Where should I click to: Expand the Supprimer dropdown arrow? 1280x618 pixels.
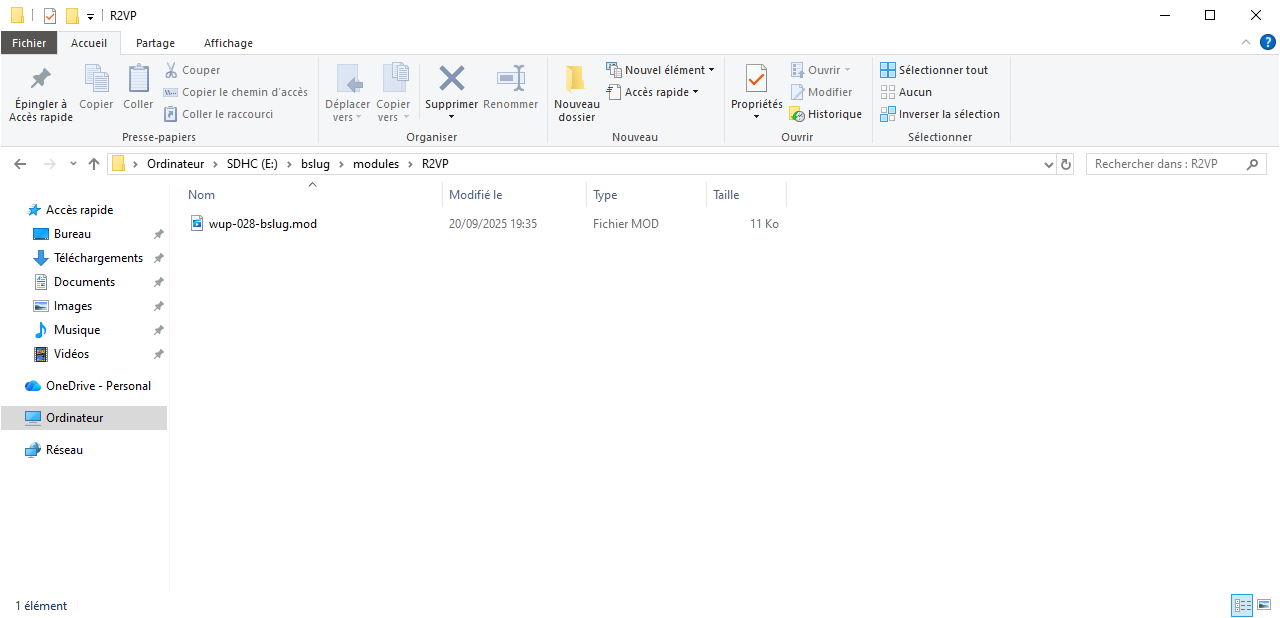[451, 117]
